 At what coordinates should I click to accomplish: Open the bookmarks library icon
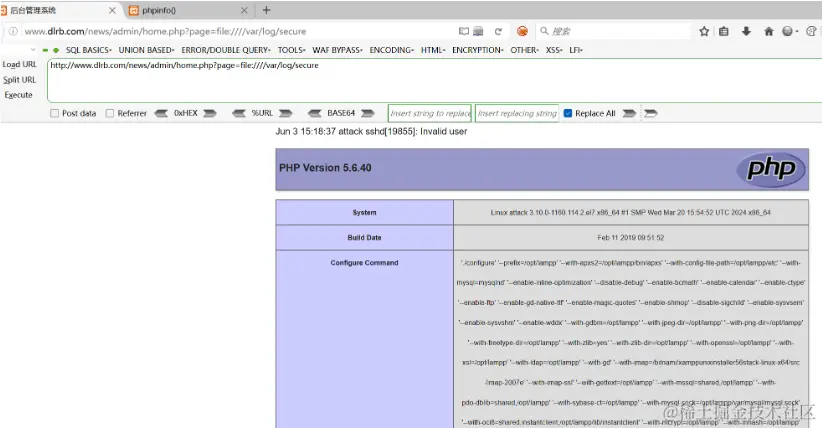[724, 31]
